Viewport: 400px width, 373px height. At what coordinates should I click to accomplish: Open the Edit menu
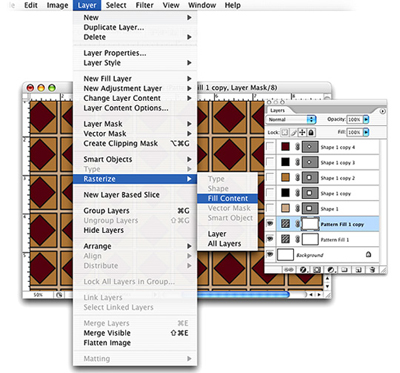[31, 5]
